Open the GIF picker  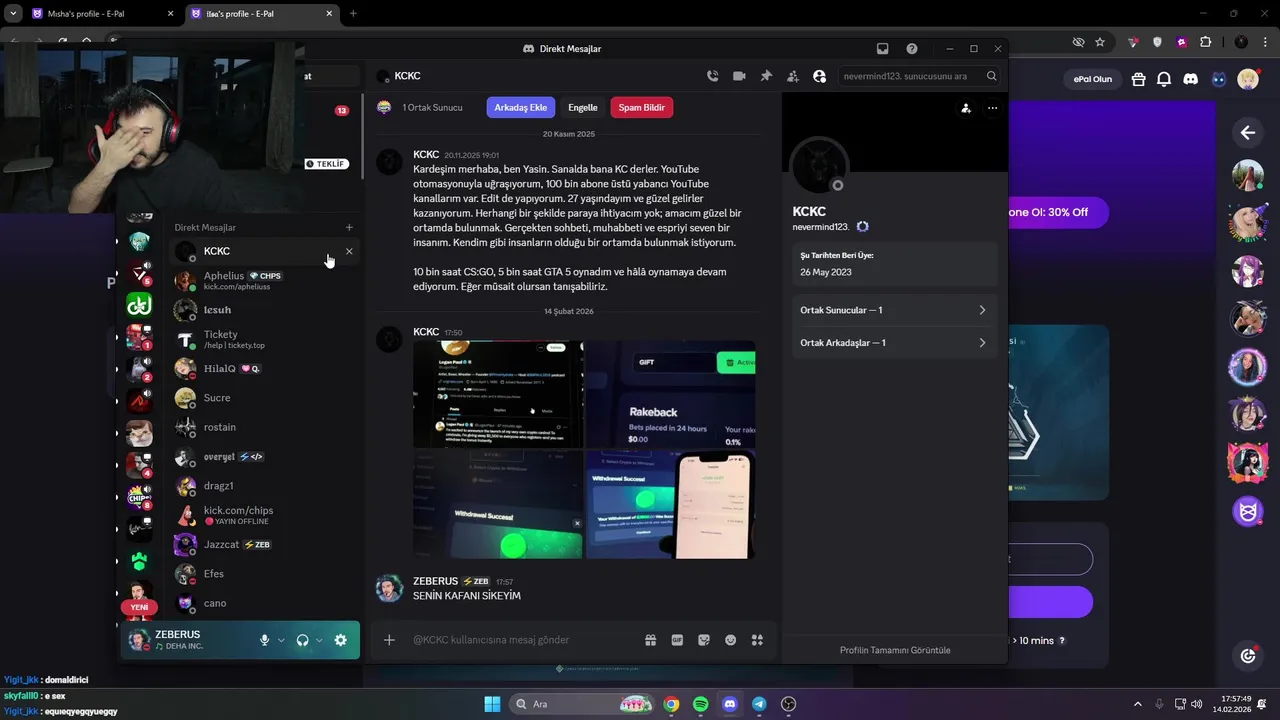tap(677, 640)
